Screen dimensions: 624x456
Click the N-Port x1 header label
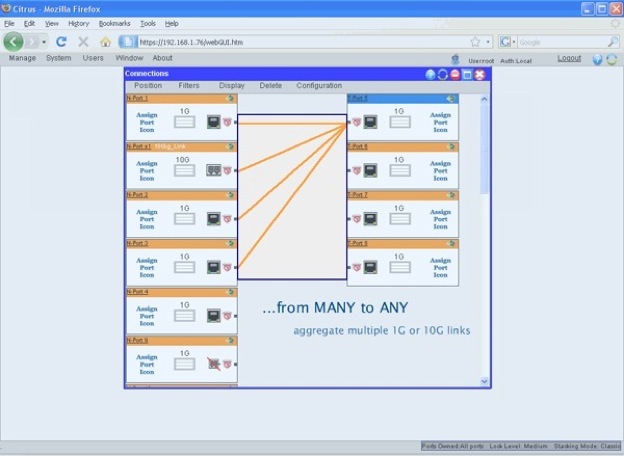pyautogui.click(x=138, y=146)
